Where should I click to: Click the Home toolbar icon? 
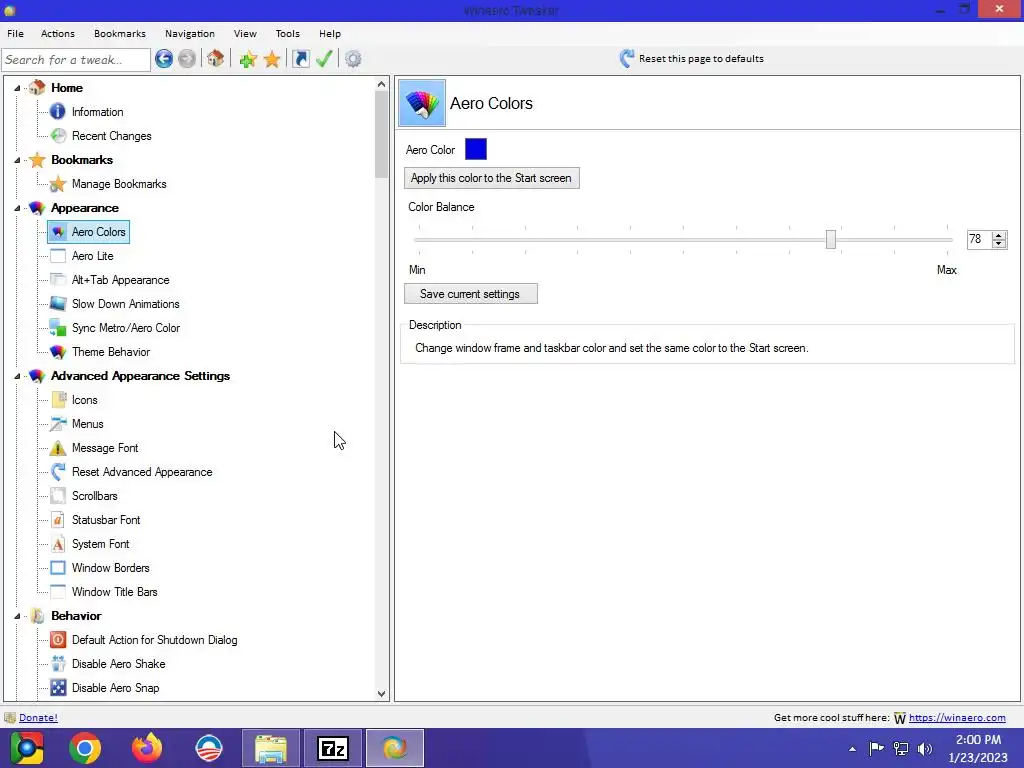point(216,59)
